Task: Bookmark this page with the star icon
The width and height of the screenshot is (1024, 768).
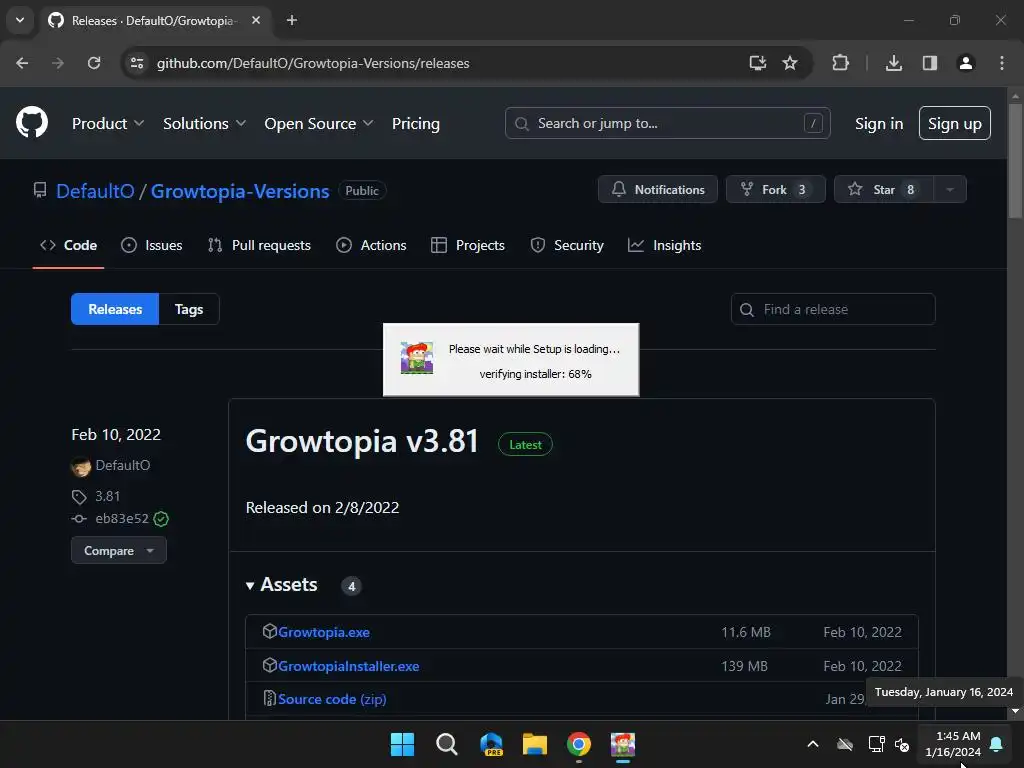Action: click(790, 63)
